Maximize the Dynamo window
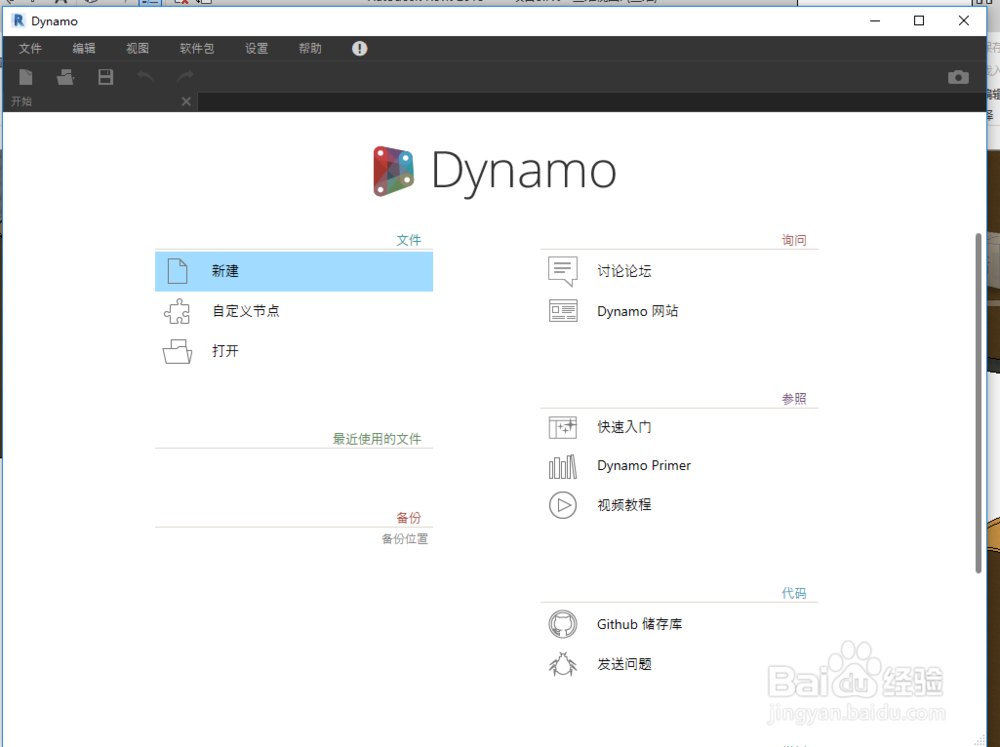This screenshot has width=1000, height=747. (x=919, y=21)
